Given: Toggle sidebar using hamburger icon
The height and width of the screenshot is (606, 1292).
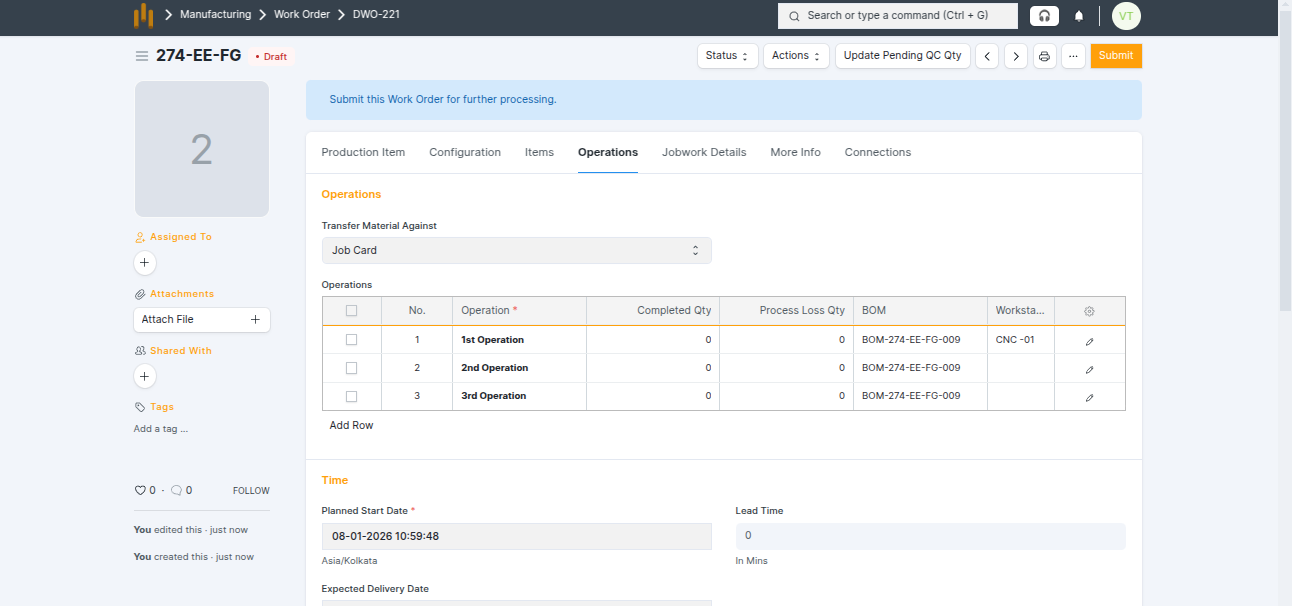Looking at the screenshot, I should click(x=142, y=56).
